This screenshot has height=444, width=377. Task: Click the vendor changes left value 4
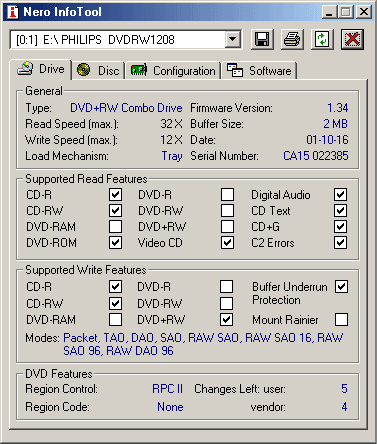click(x=344, y=407)
